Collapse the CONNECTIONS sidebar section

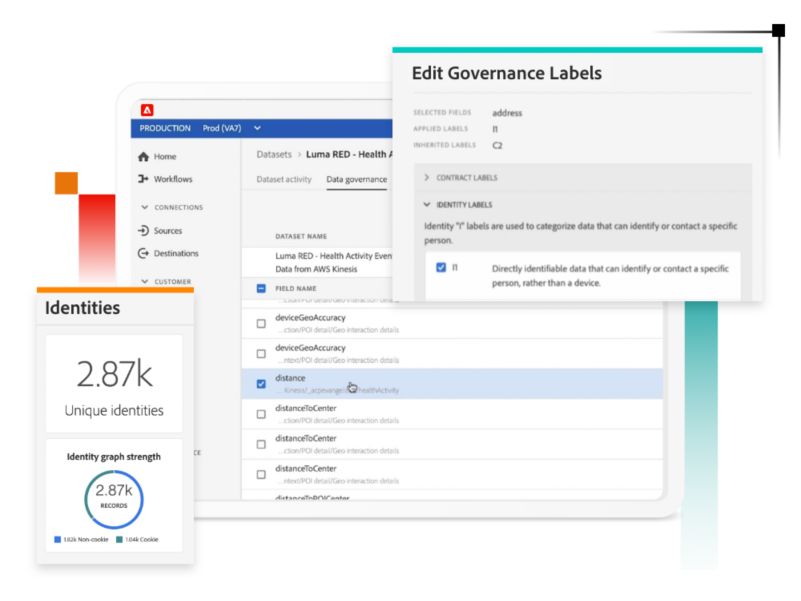pos(145,207)
